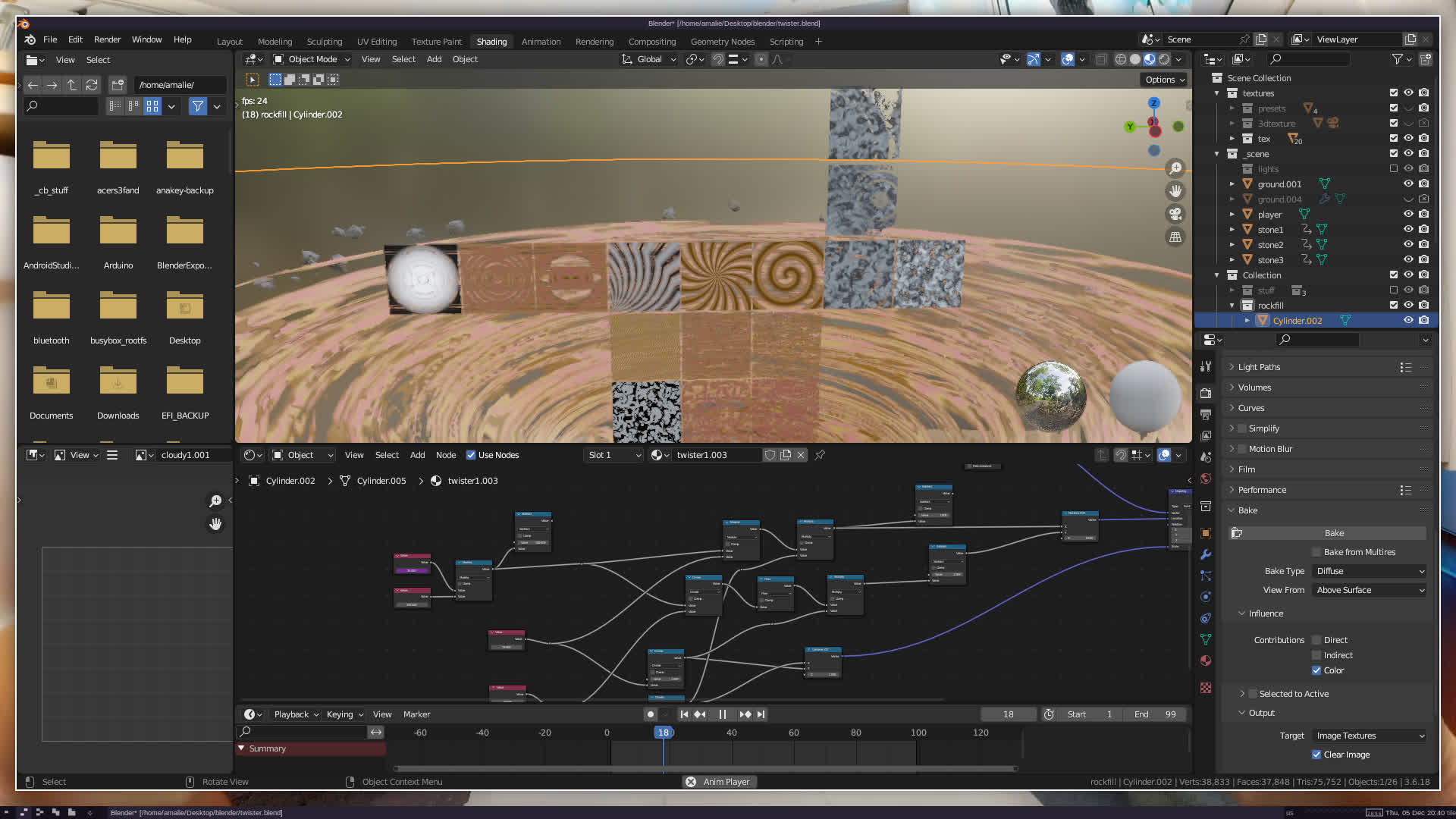Click the pin icon next to twister1.003
Image resolution: width=1456 pixels, height=819 pixels.
(x=820, y=455)
